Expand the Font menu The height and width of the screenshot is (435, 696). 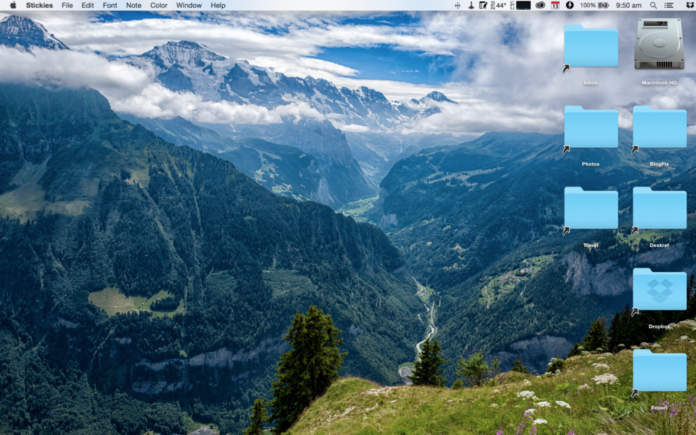pyautogui.click(x=110, y=5)
